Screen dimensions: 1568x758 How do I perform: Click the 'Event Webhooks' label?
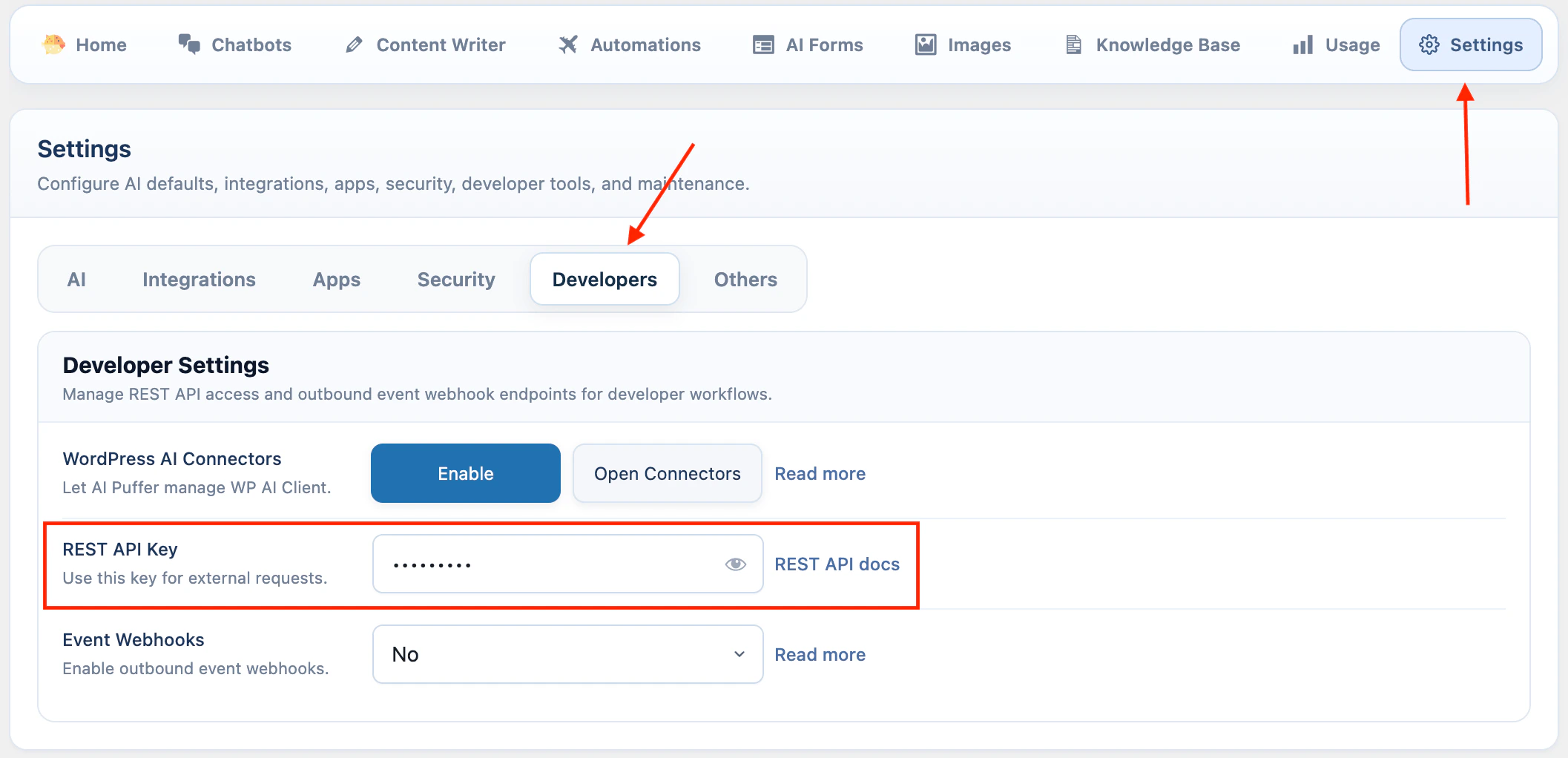(134, 640)
